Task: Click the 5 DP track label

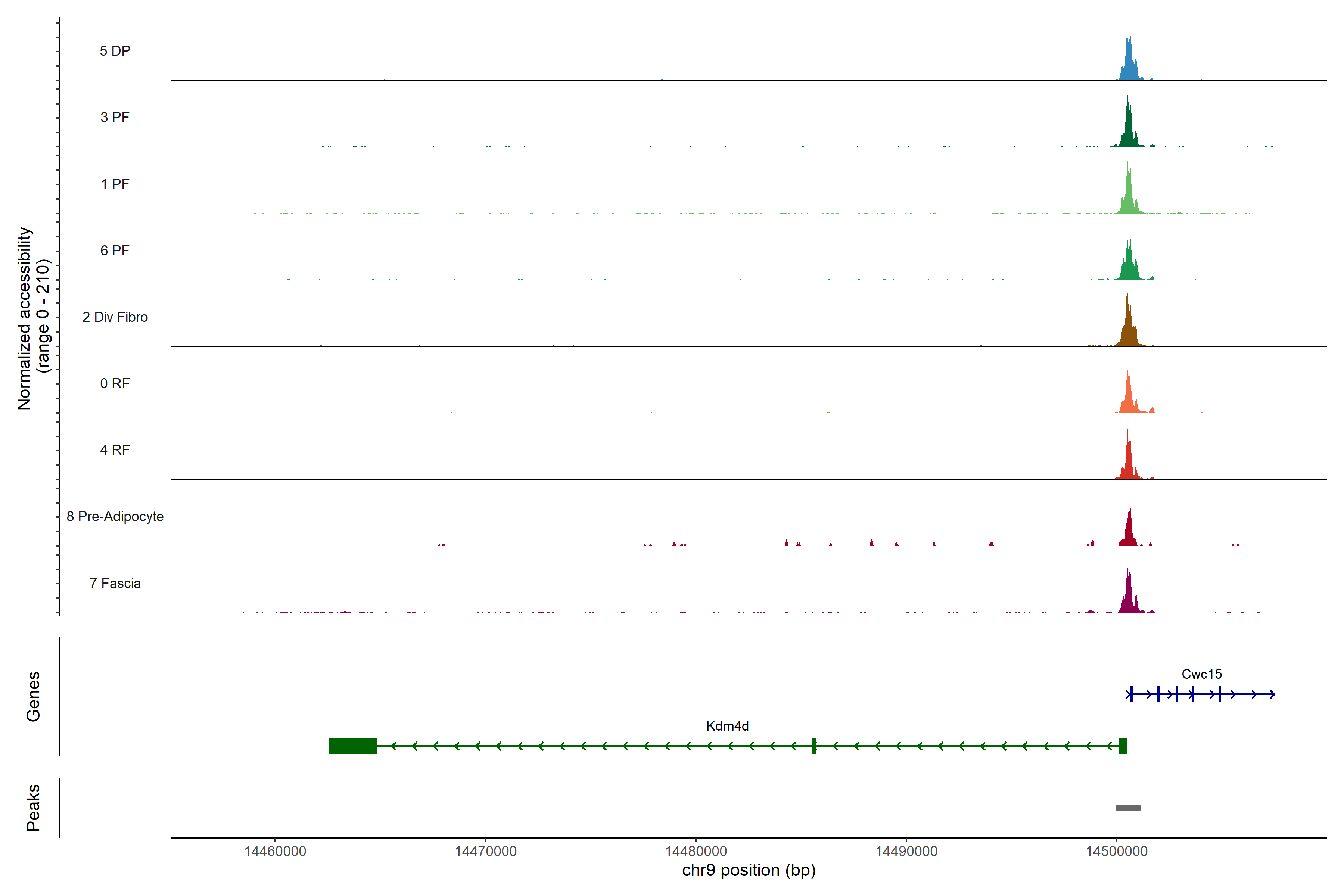Action: [115, 51]
